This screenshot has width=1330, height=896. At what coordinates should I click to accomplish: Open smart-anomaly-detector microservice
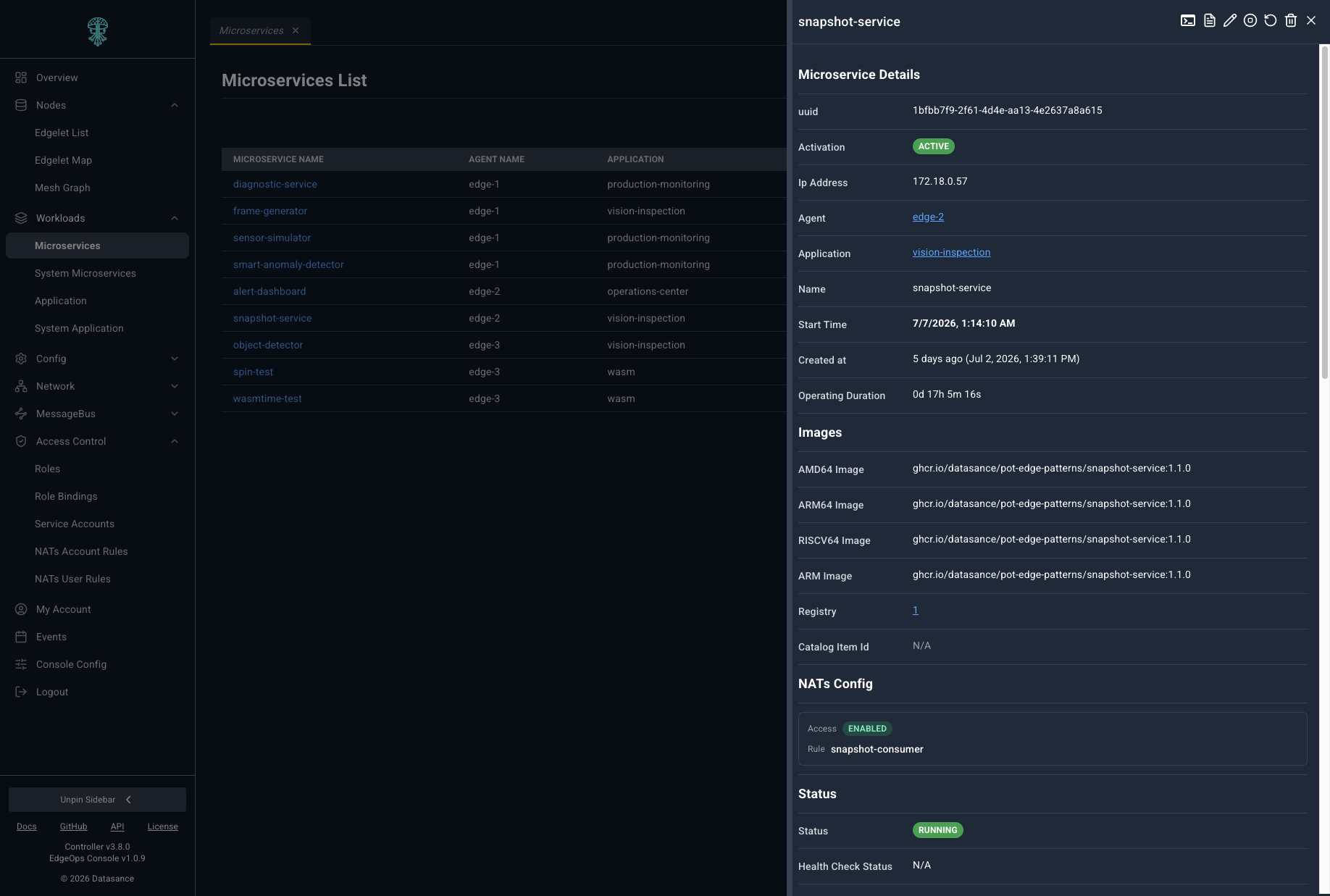coord(288,264)
